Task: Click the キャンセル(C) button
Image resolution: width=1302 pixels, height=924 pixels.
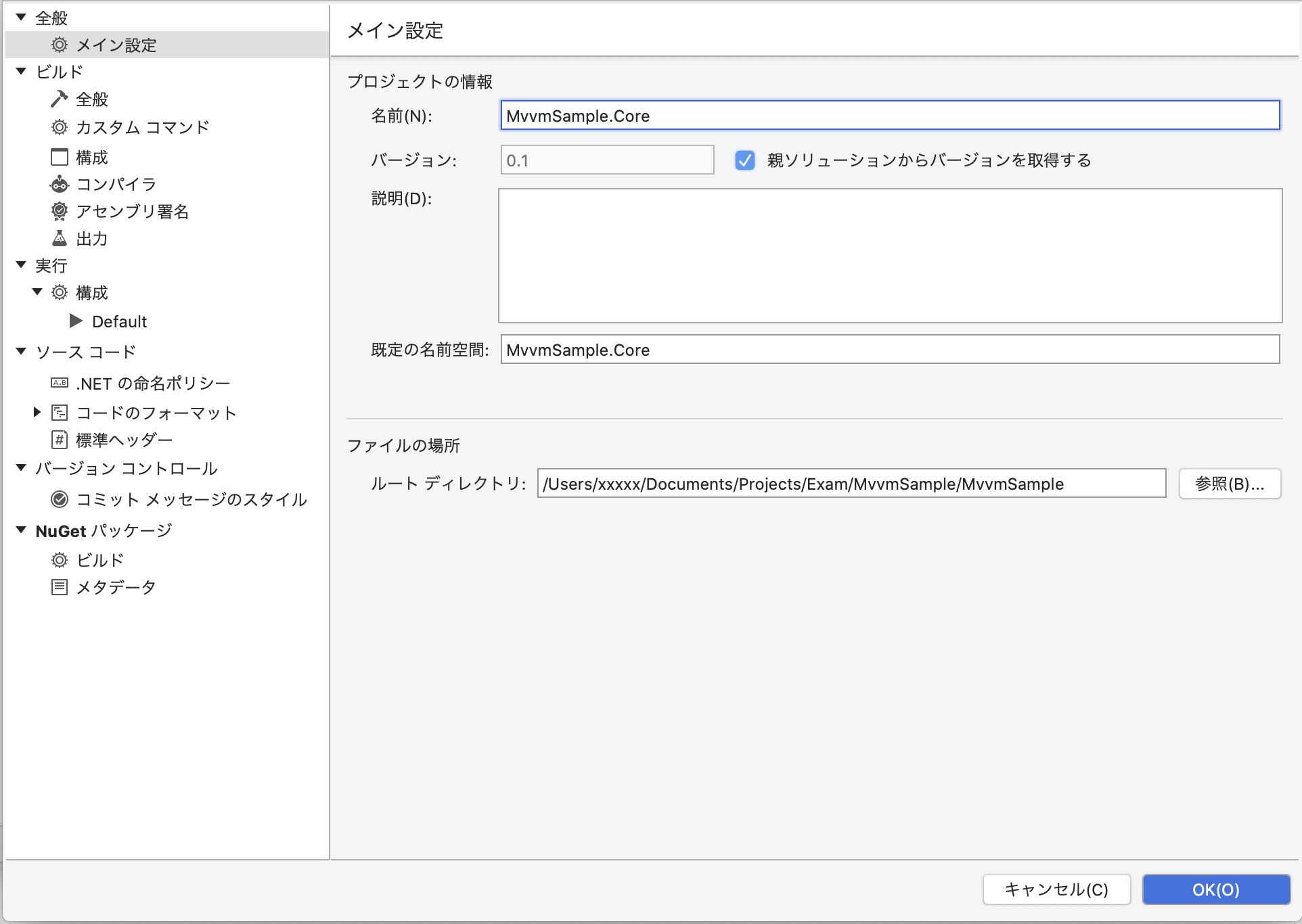Action: (1056, 890)
